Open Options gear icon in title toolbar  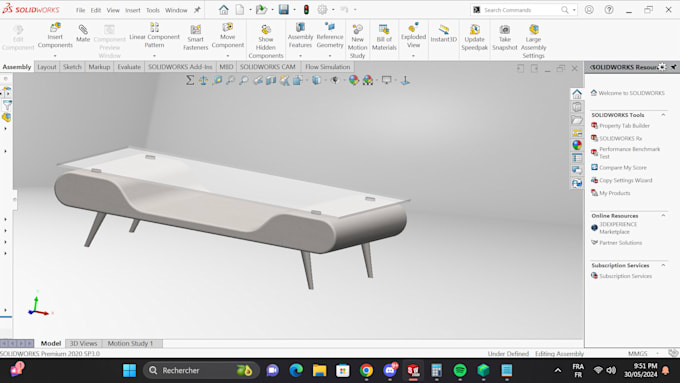pyautogui.click(x=322, y=10)
